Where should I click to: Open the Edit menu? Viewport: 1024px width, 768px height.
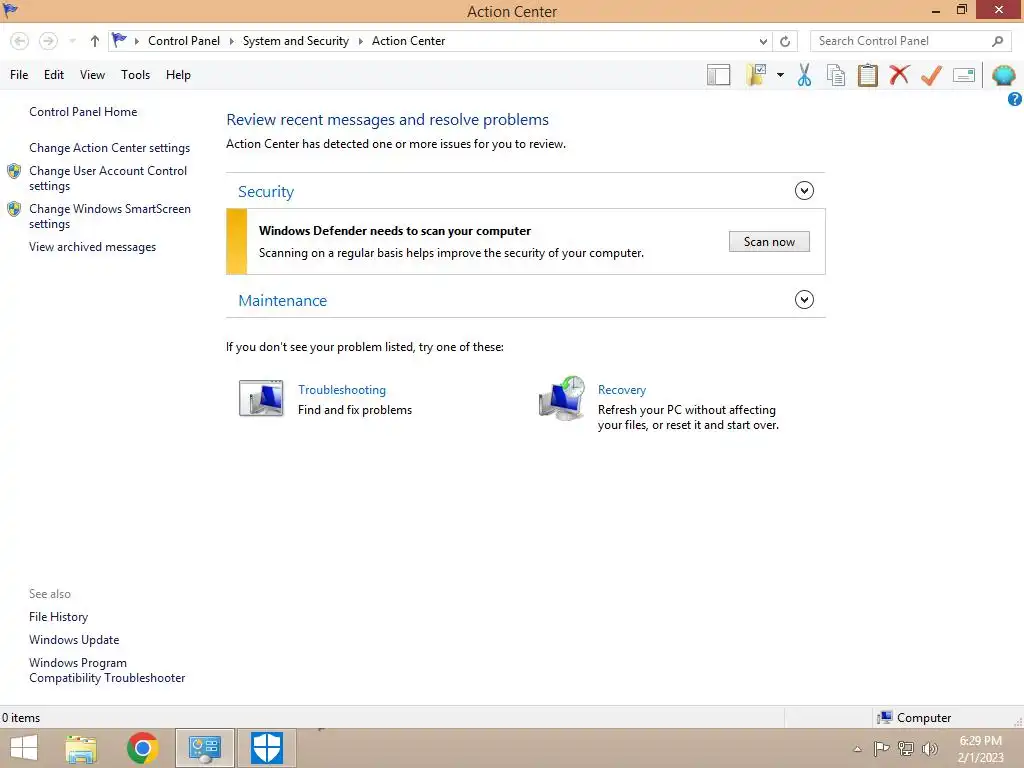(x=54, y=74)
